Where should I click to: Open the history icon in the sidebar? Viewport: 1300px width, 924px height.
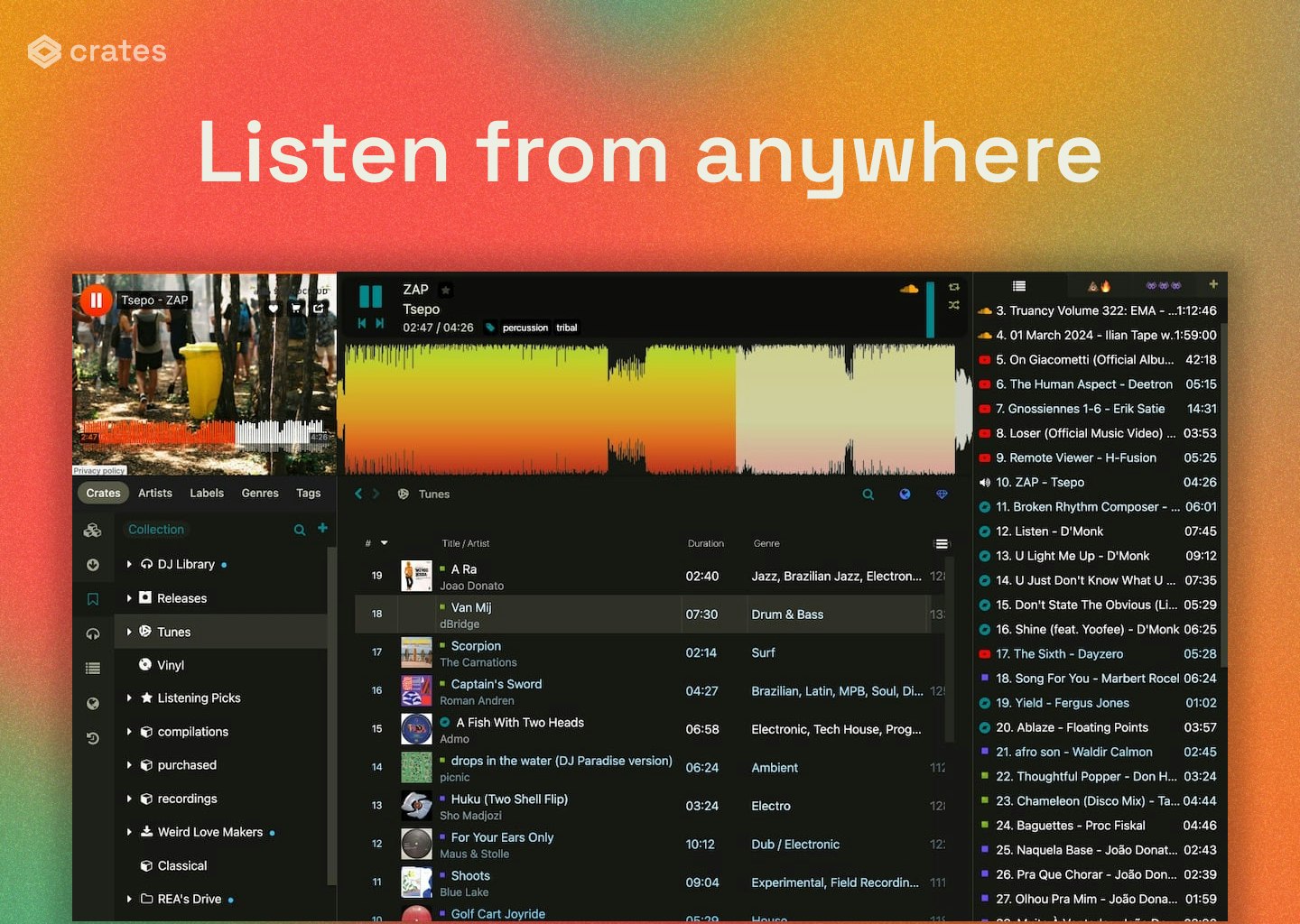tap(92, 738)
